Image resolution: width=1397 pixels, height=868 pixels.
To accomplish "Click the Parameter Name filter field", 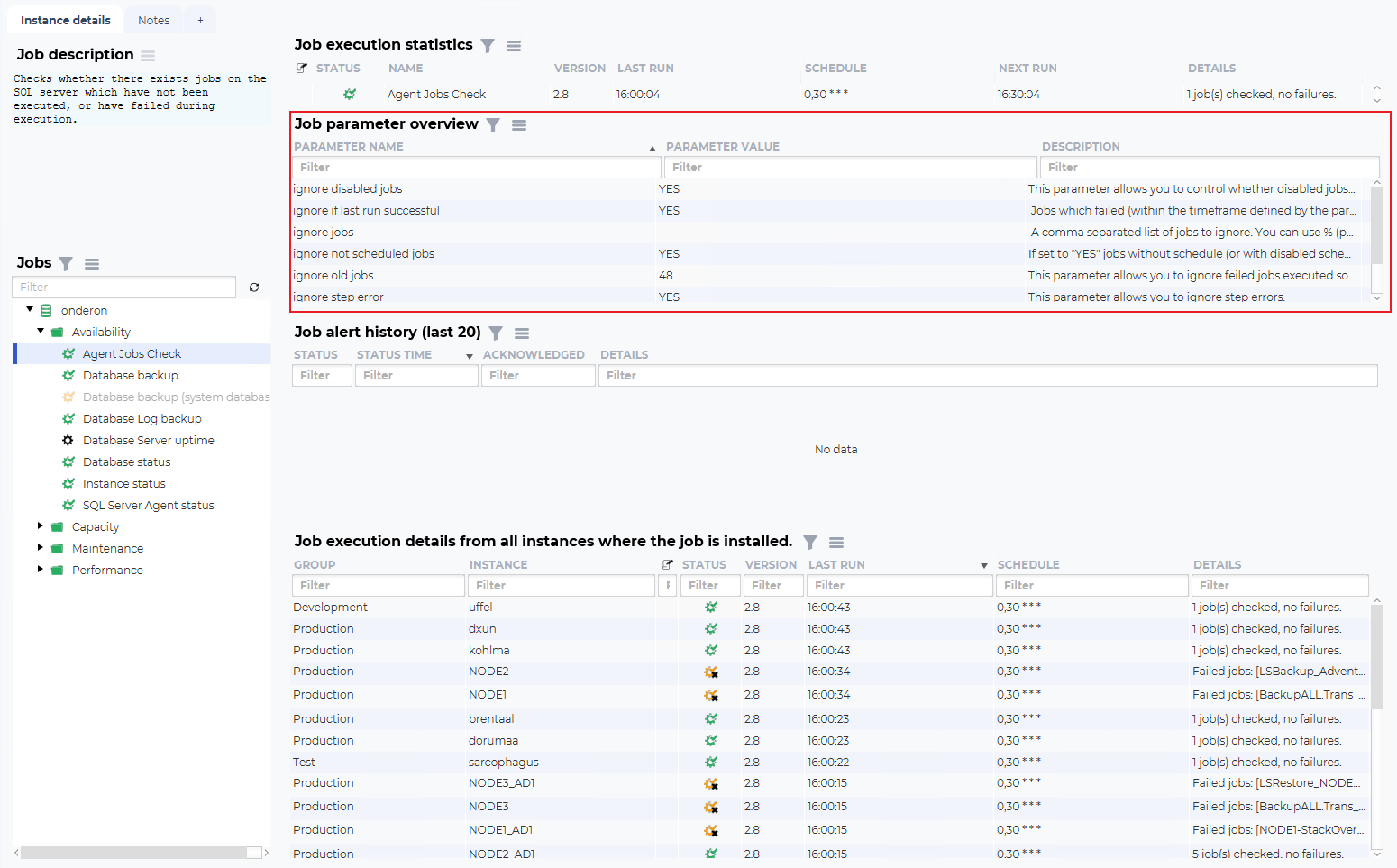I will [476, 168].
